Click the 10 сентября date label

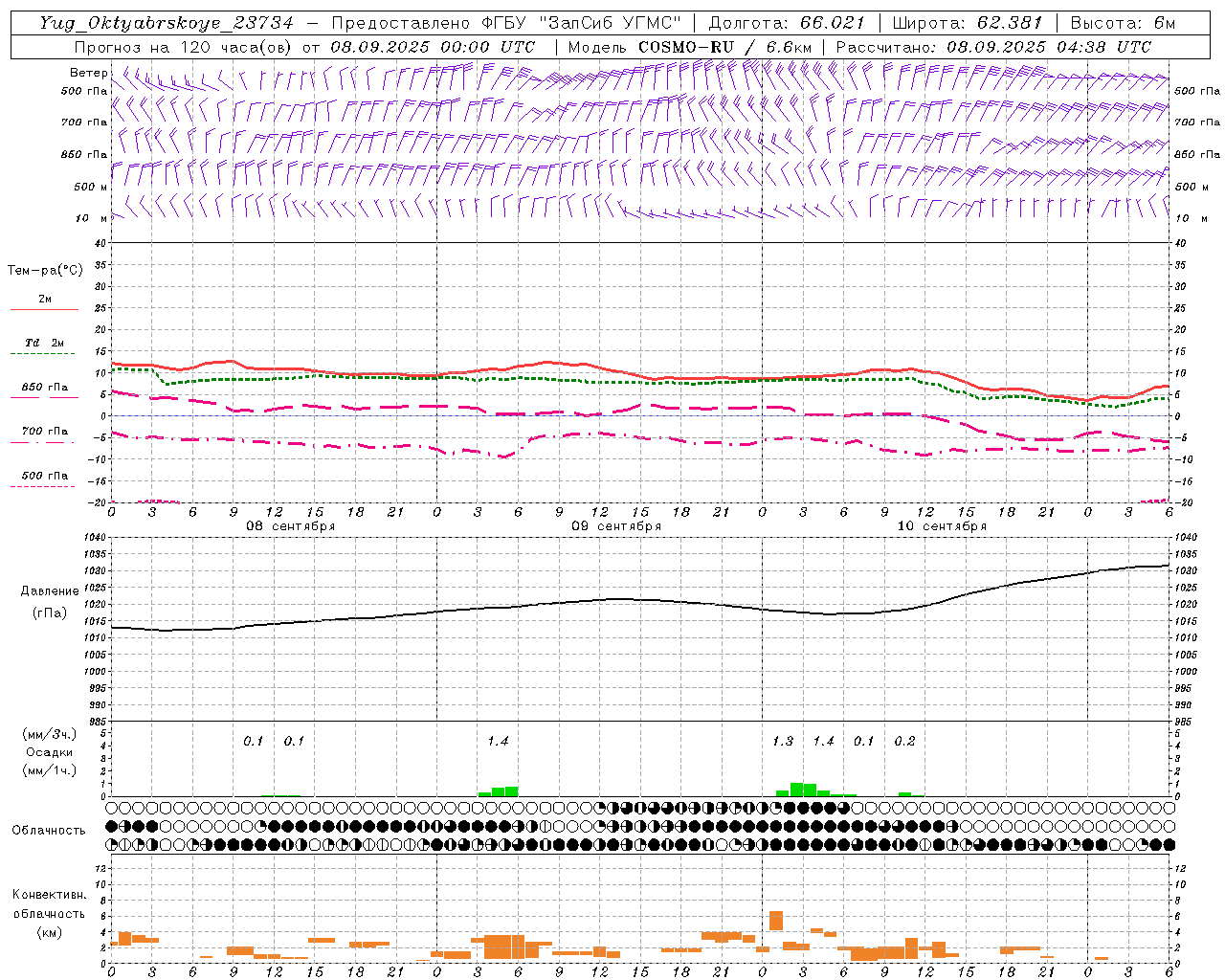point(942,526)
